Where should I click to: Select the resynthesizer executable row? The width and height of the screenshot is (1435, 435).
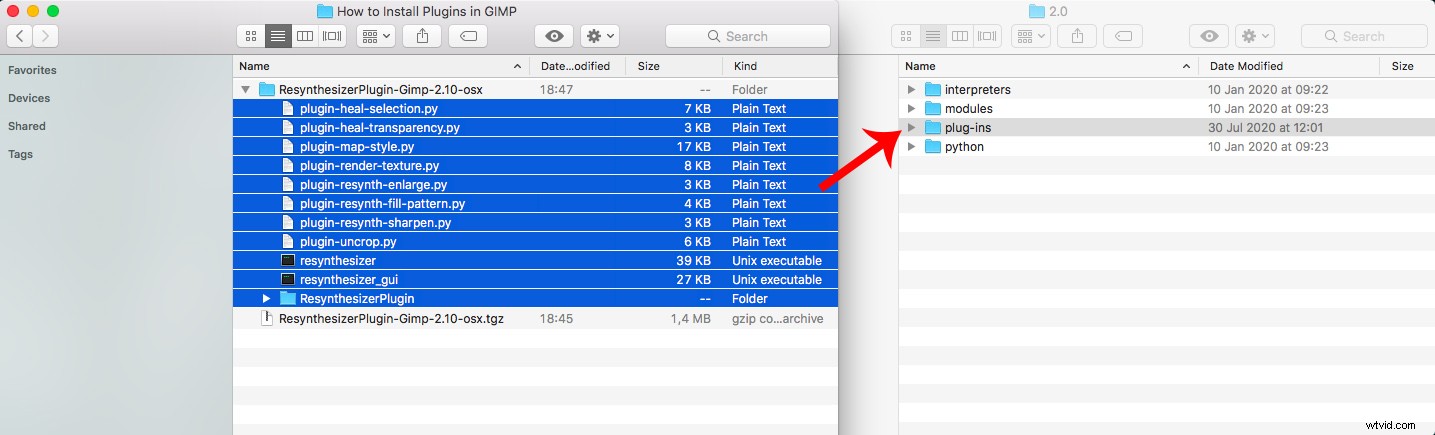point(535,260)
